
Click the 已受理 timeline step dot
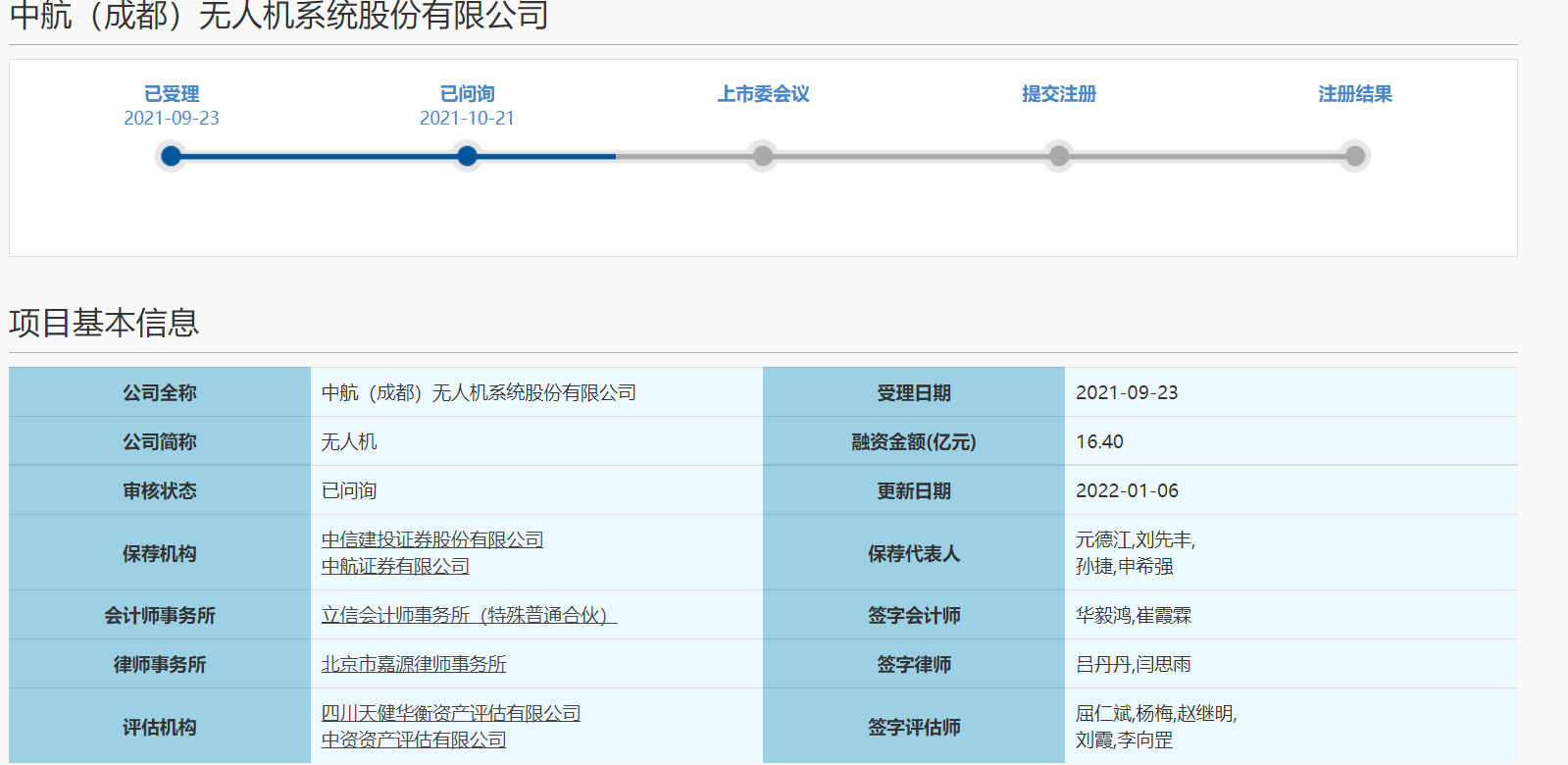(172, 156)
